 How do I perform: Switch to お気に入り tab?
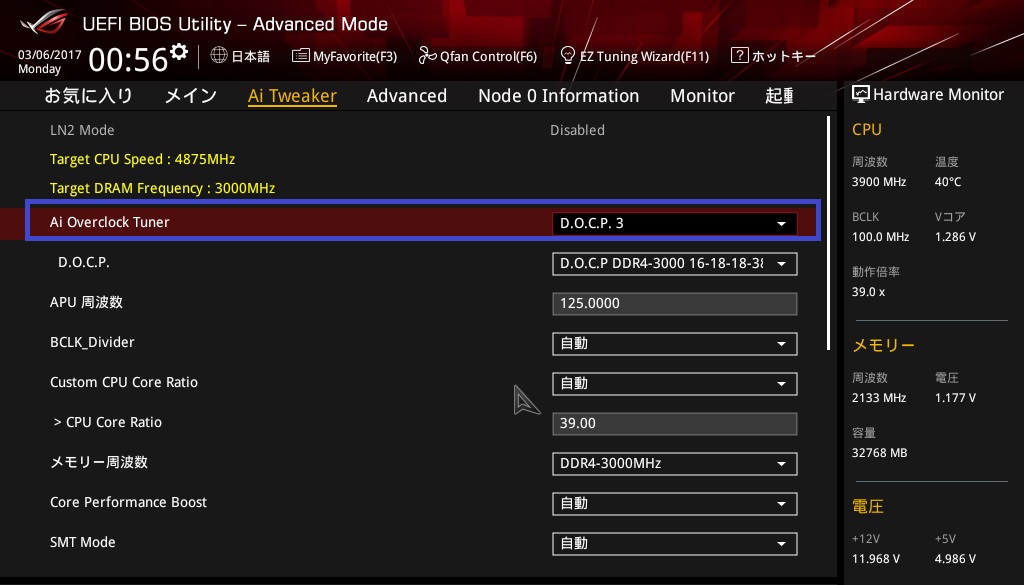[x=89, y=95]
